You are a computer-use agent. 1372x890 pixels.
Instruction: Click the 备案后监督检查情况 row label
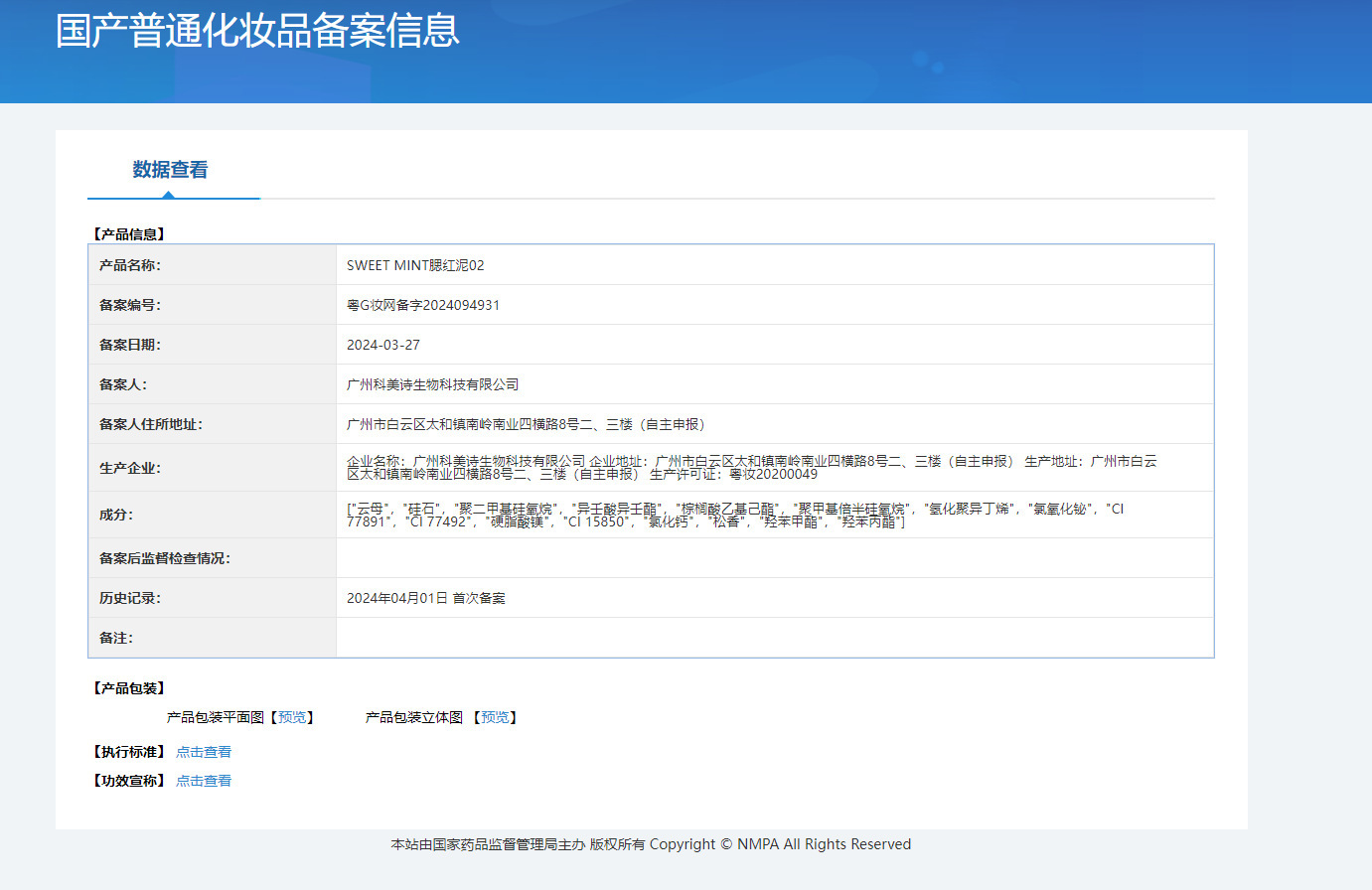[x=165, y=558]
